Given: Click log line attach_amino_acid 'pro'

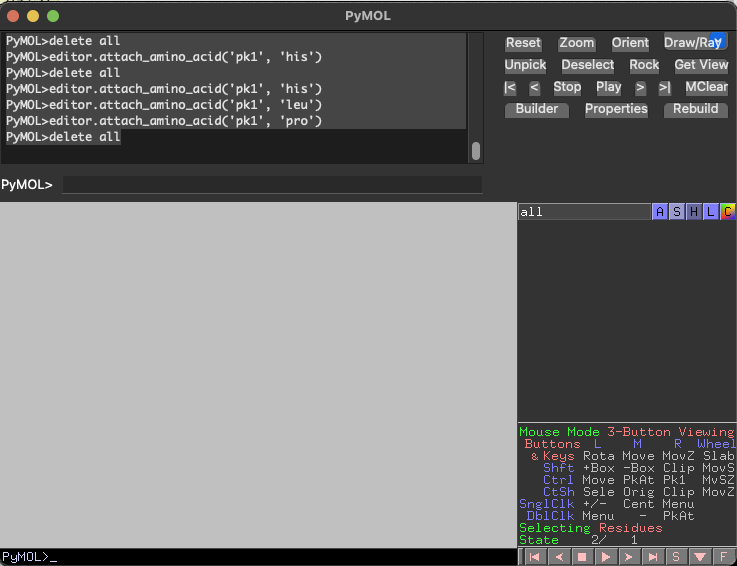Looking at the screenshot, I should (164, 121).
